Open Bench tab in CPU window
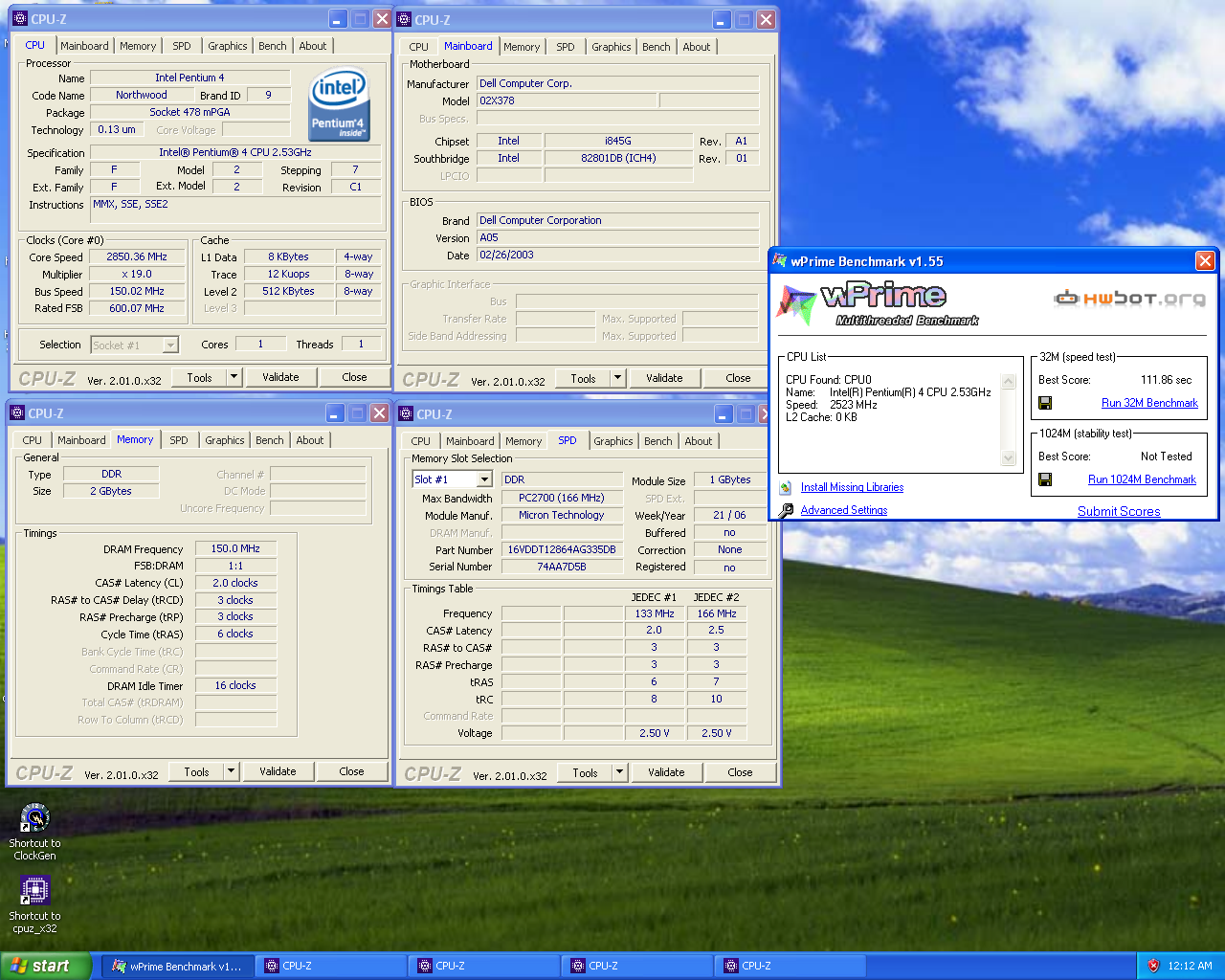 273,46
